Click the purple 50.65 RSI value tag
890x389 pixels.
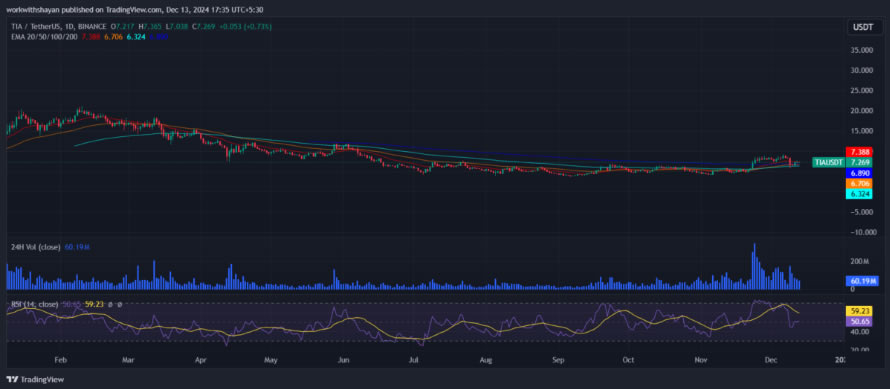[859, 321]
